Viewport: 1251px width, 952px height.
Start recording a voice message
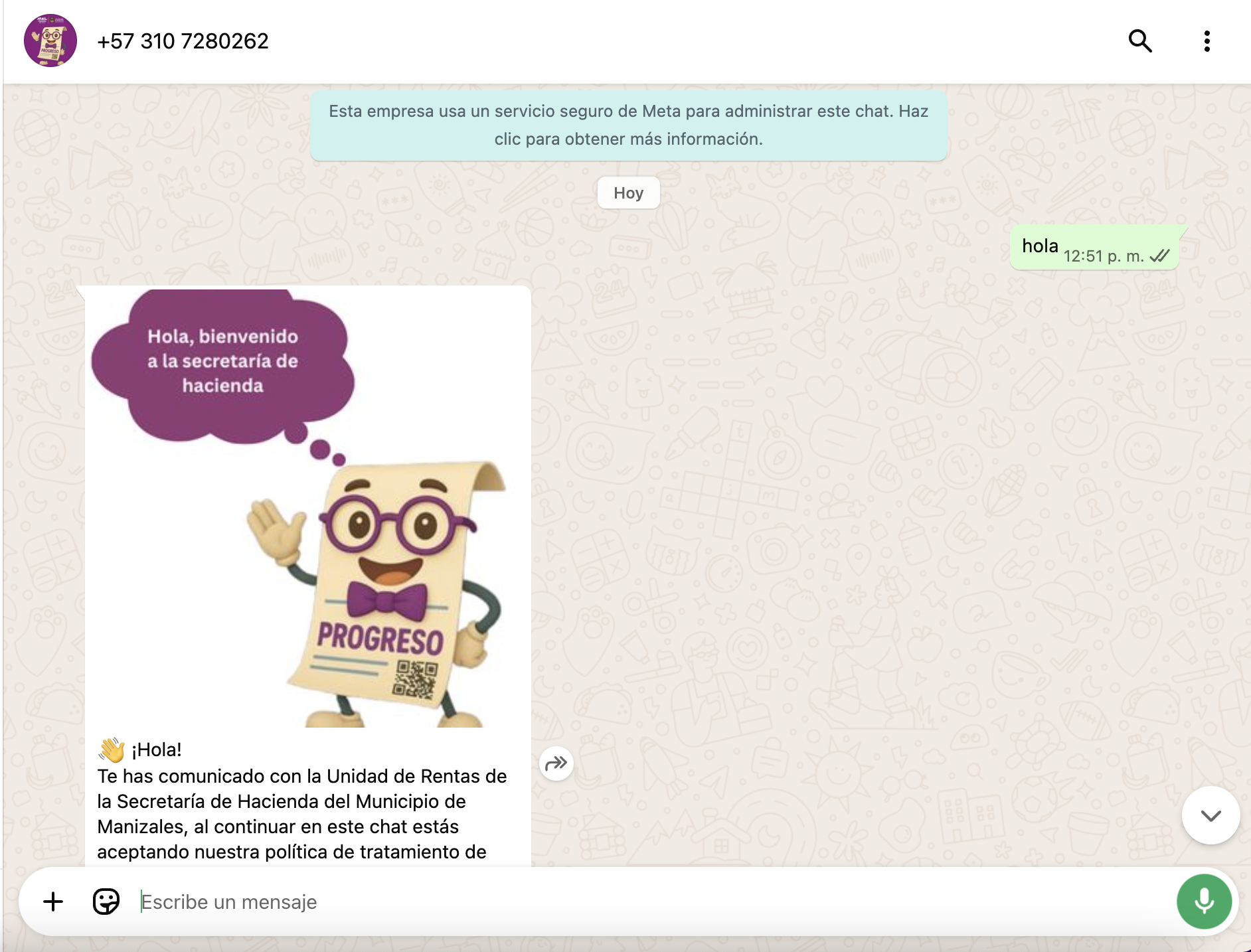tap(1204, 902)
